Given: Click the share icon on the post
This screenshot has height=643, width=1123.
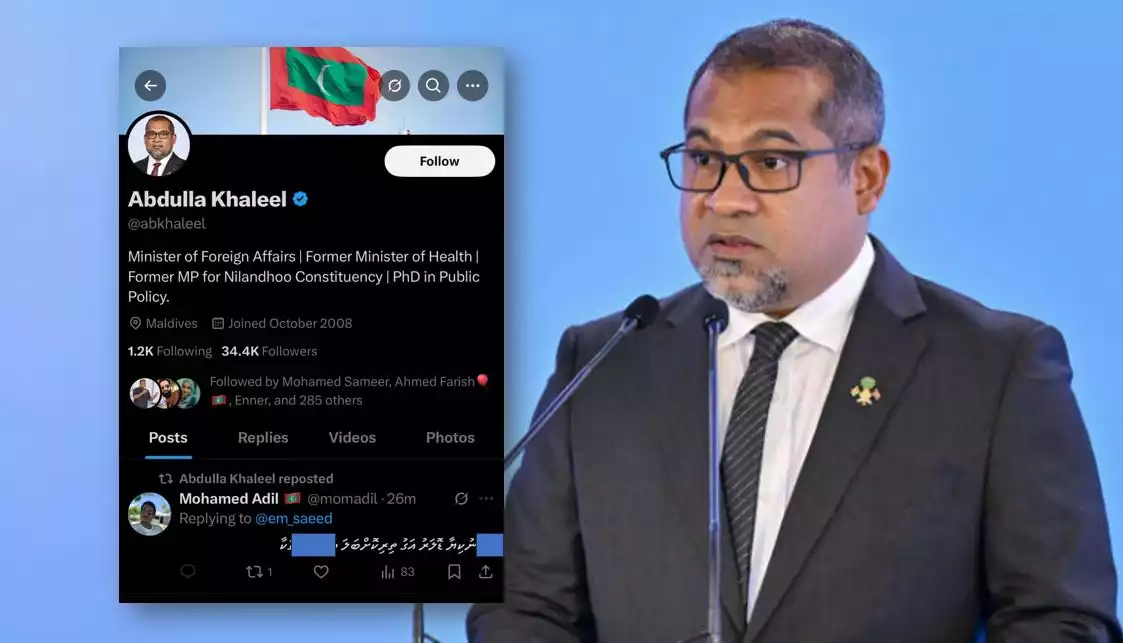Looking at the screenshot, I should pyautogui.click(x=486, y=571).
